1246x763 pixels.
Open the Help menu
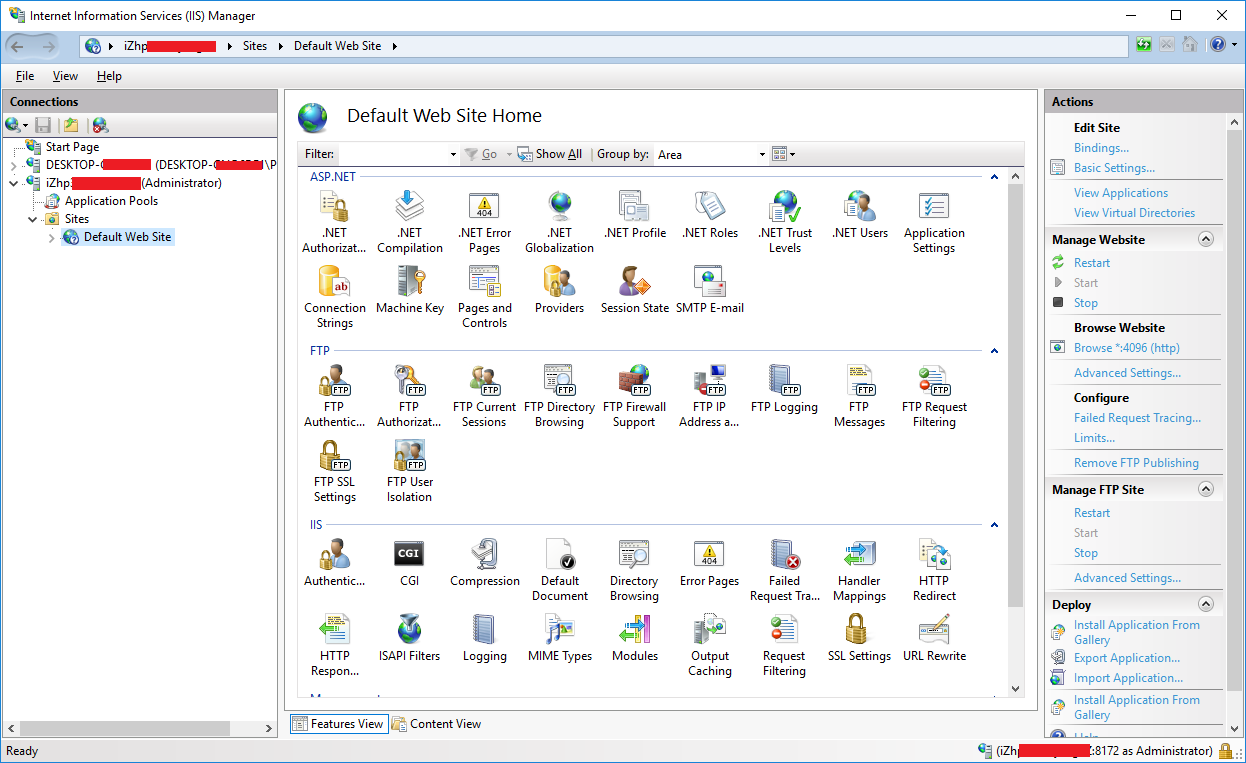coord(109,76)
